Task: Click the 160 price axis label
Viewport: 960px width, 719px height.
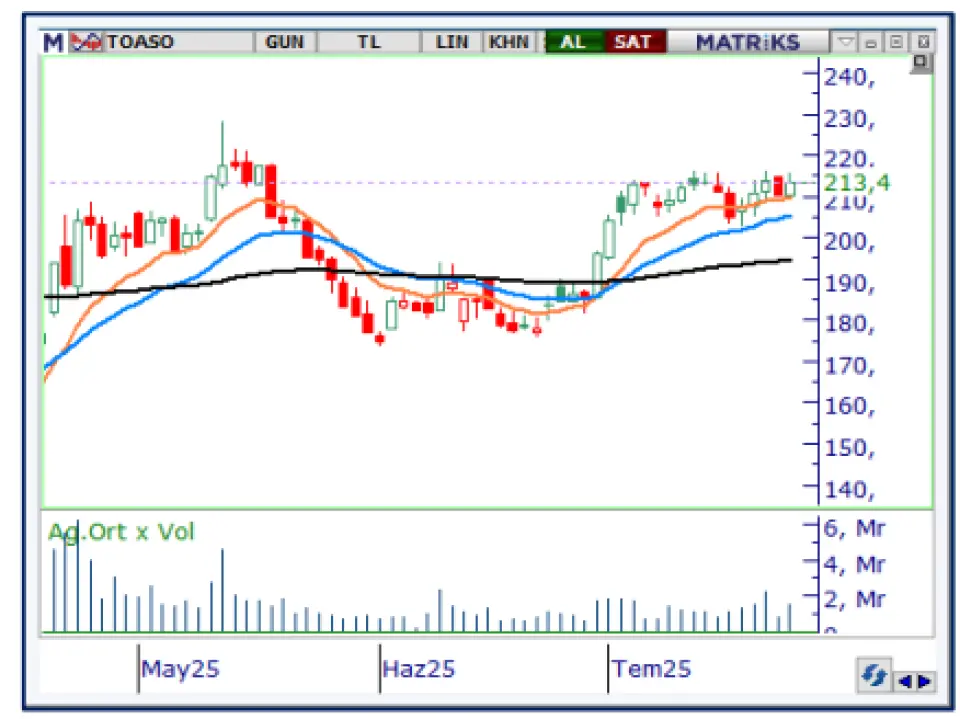Action: (850, 406)
